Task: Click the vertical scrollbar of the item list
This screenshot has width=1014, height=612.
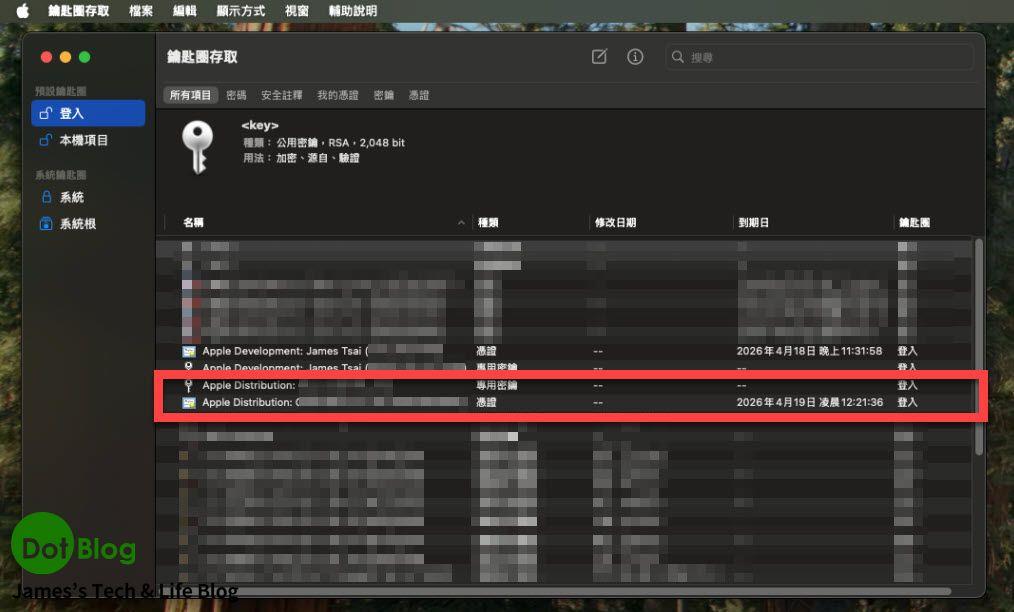Action: tap(978, 340)
